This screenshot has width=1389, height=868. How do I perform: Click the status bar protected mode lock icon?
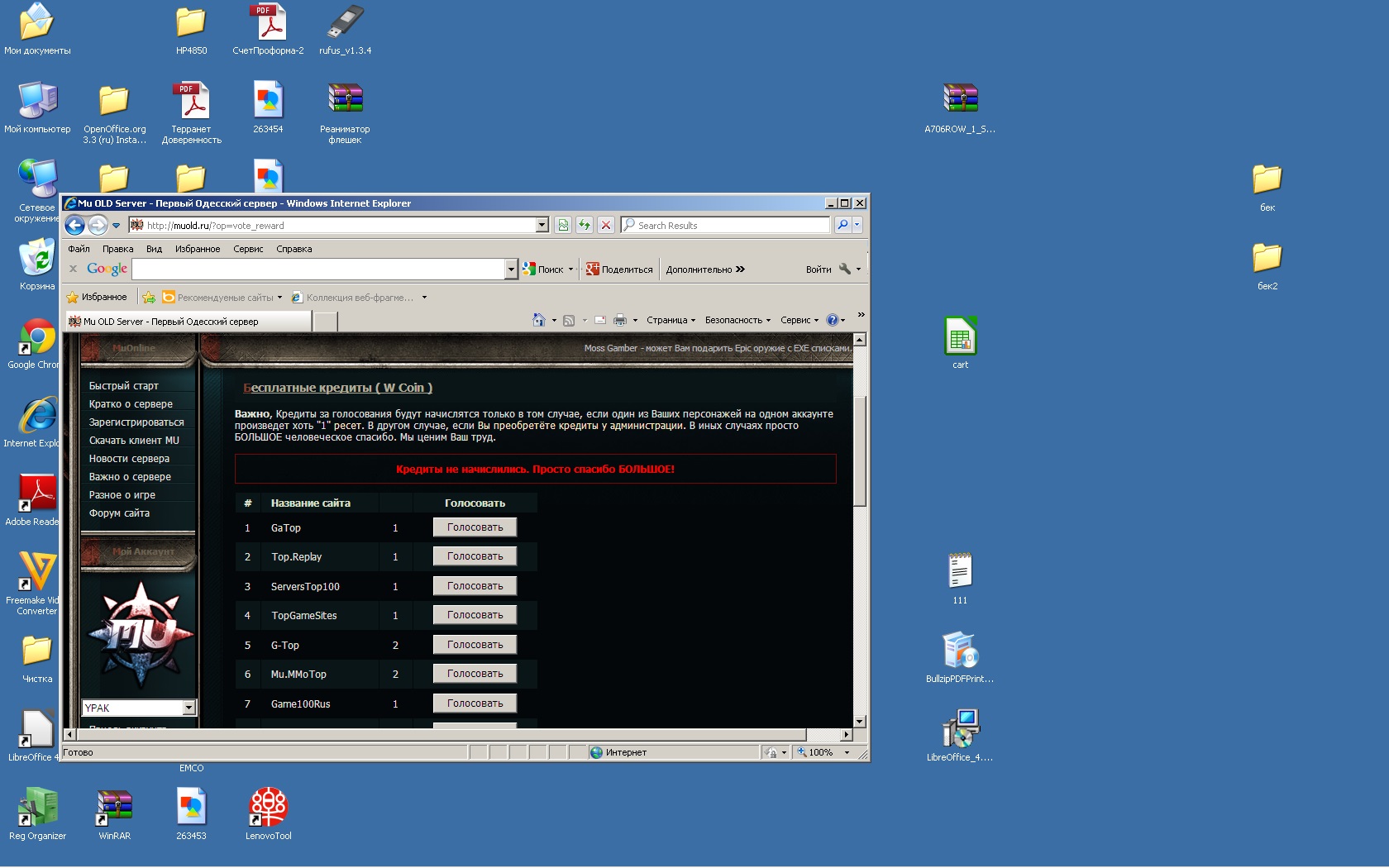[771, 752]
